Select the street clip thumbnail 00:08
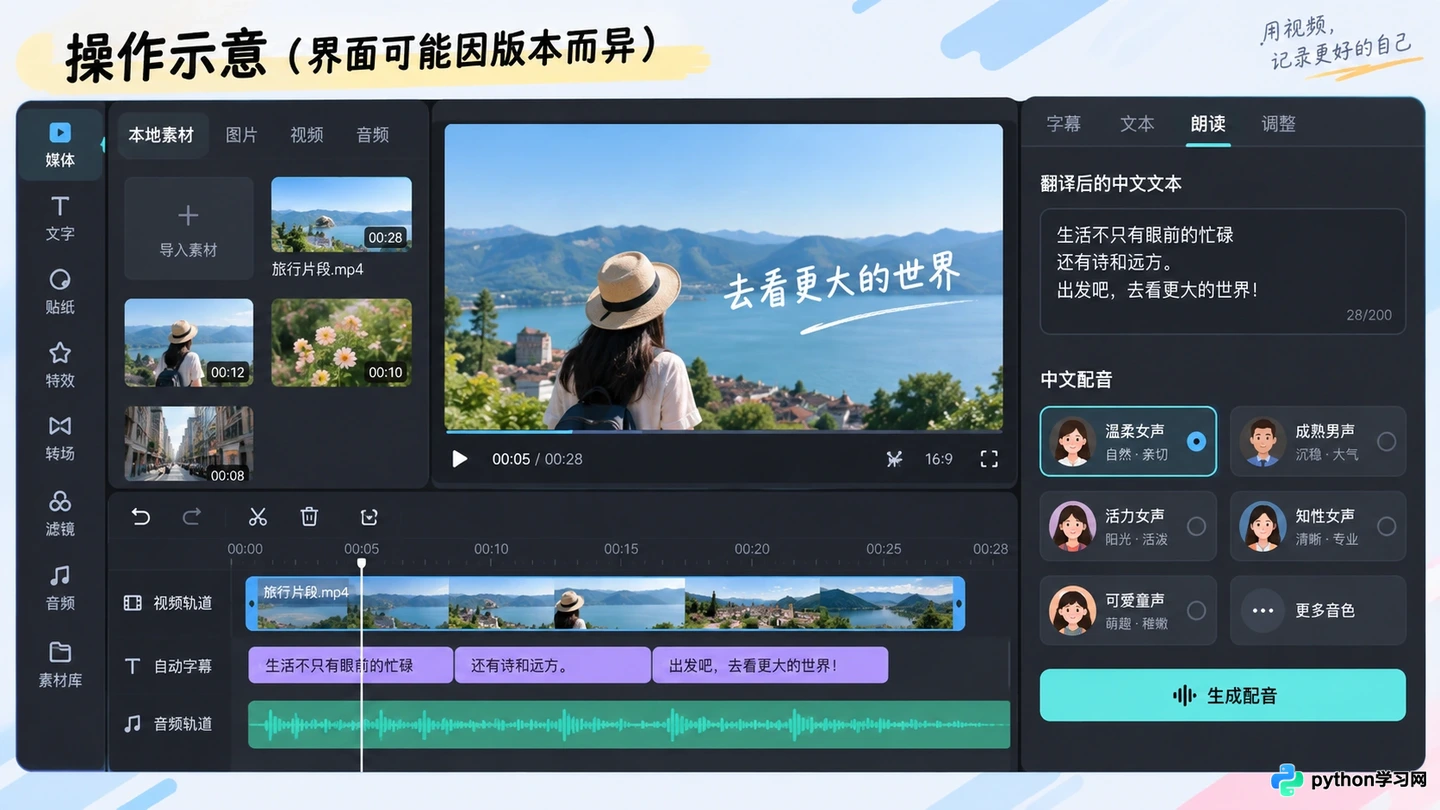 [x=188, y=445]
